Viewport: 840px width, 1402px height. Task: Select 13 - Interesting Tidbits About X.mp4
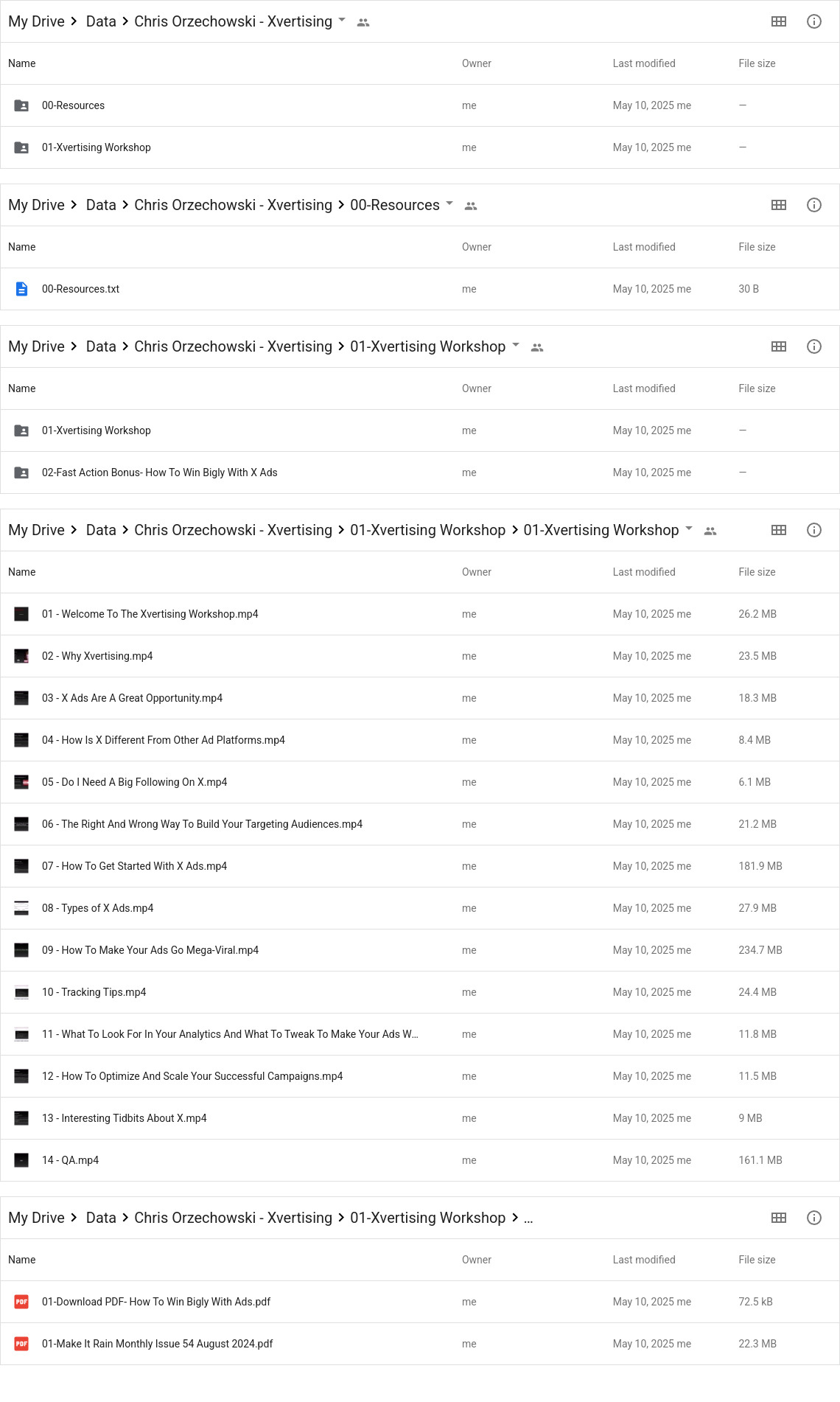420,1118
